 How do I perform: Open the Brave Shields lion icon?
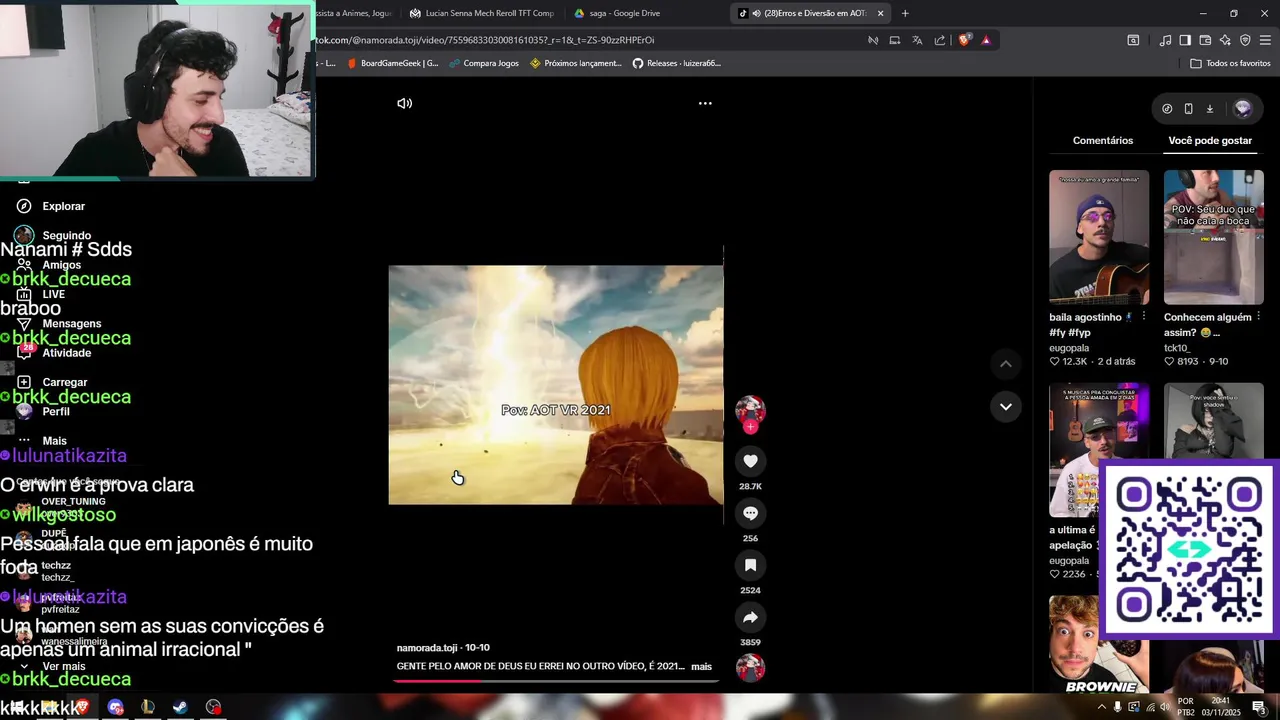pos(964,40)
